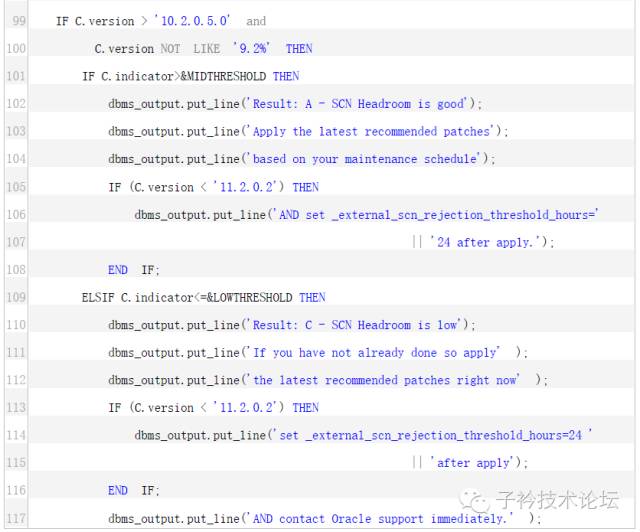Click the 'and' keyword on line 99

point(256,21)
